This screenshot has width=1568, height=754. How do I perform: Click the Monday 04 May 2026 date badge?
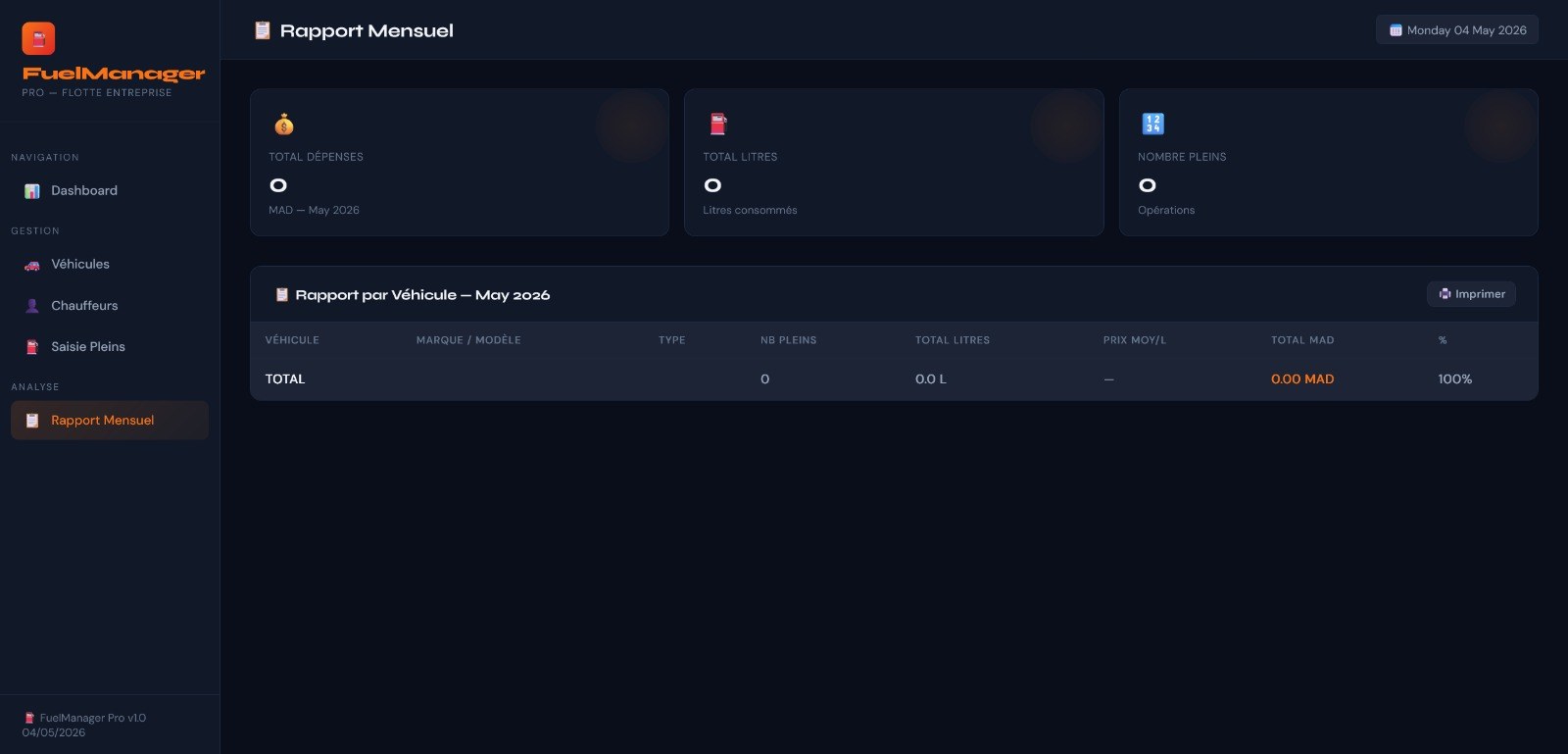[x=1457, y=30]
